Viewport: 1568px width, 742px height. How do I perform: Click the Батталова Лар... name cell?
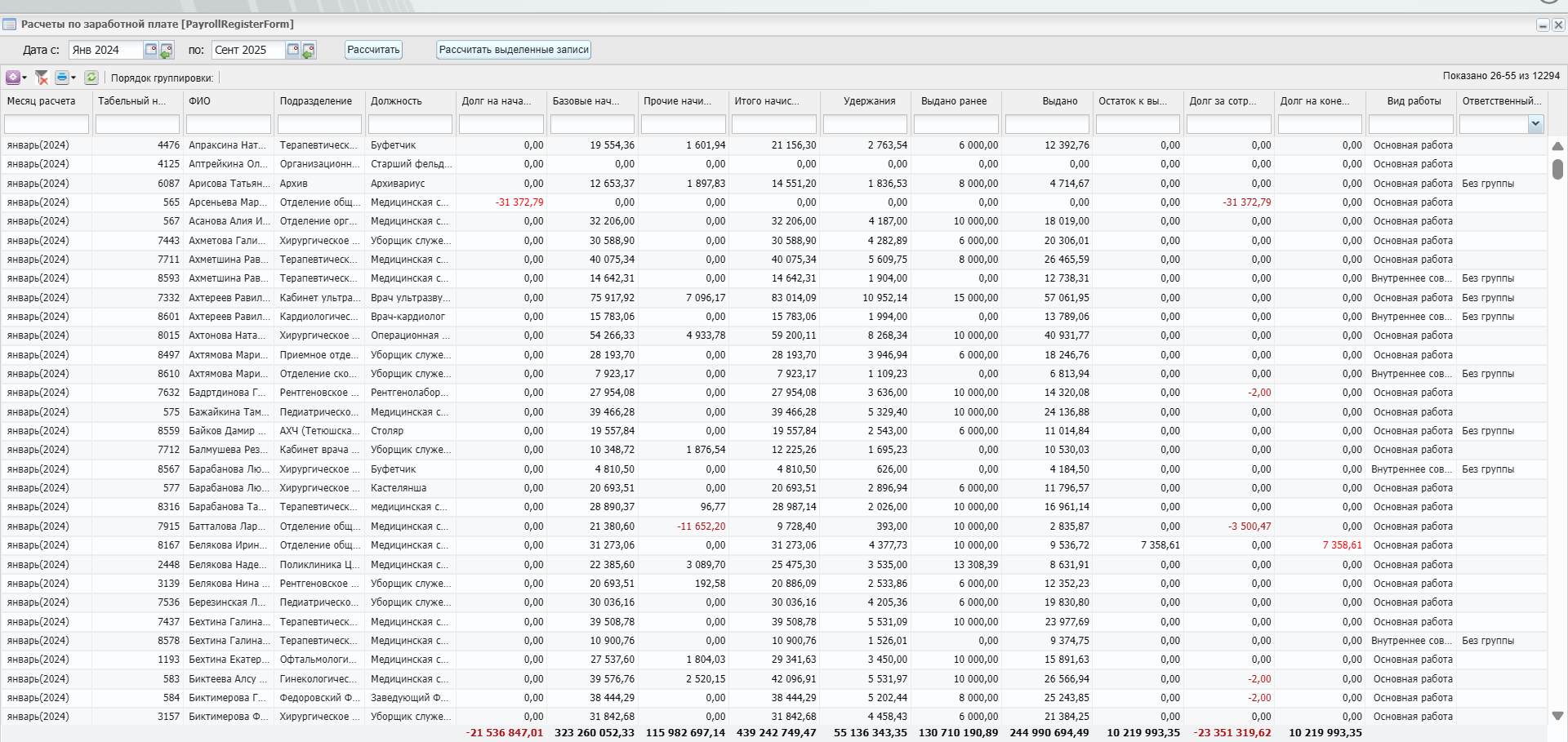coord(229,527)
